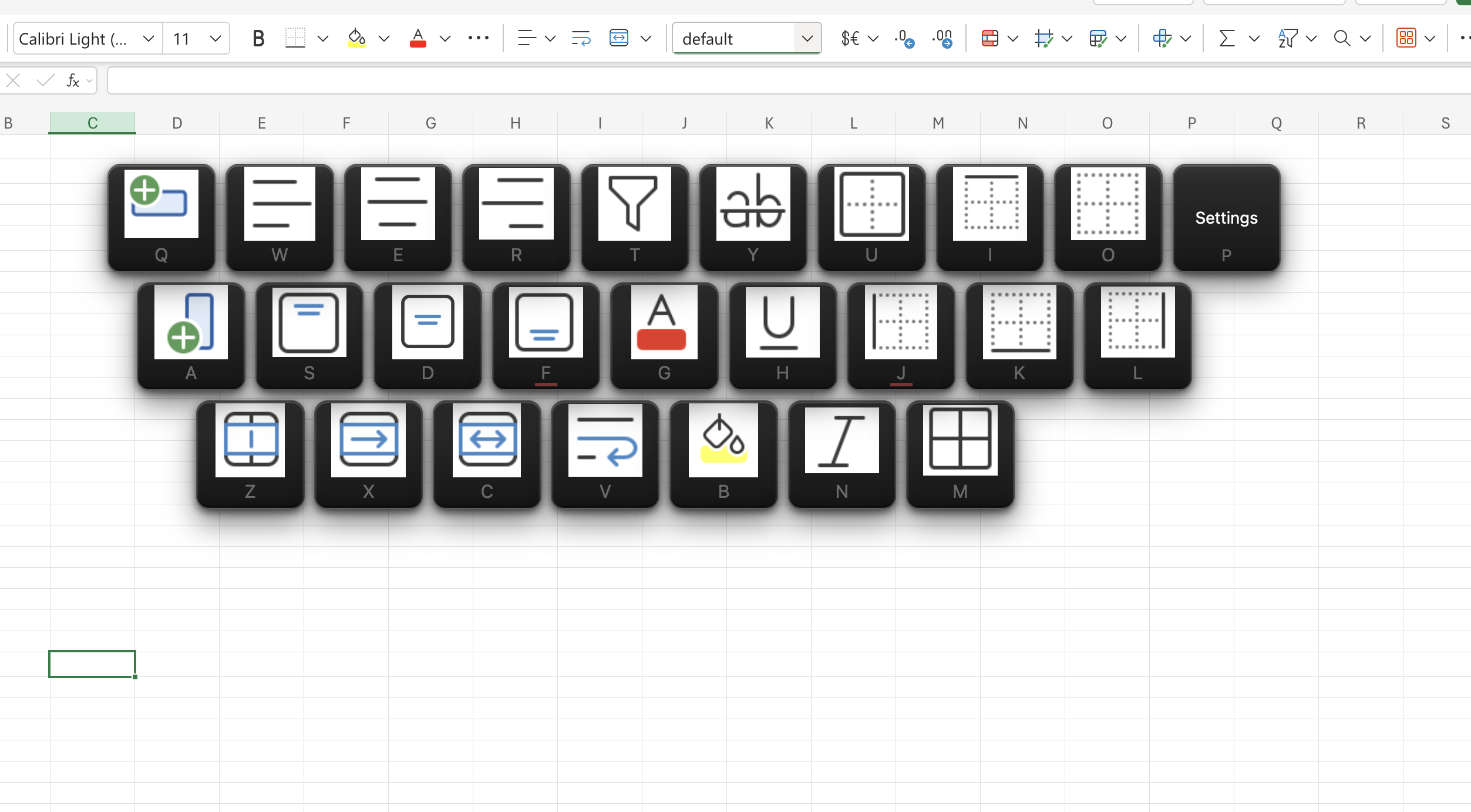Increase decimal places in toolbar
The height and width of the screenshot is (812, 1471).
pyautogui.click(x=942, y=38)
